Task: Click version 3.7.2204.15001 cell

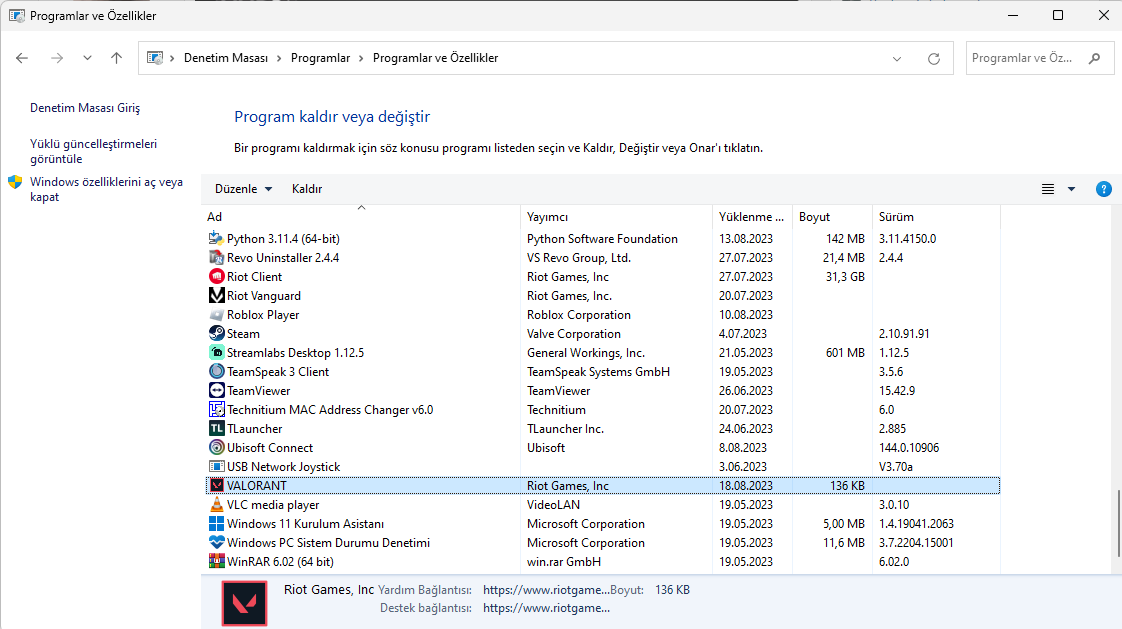Action: point(916,543)
